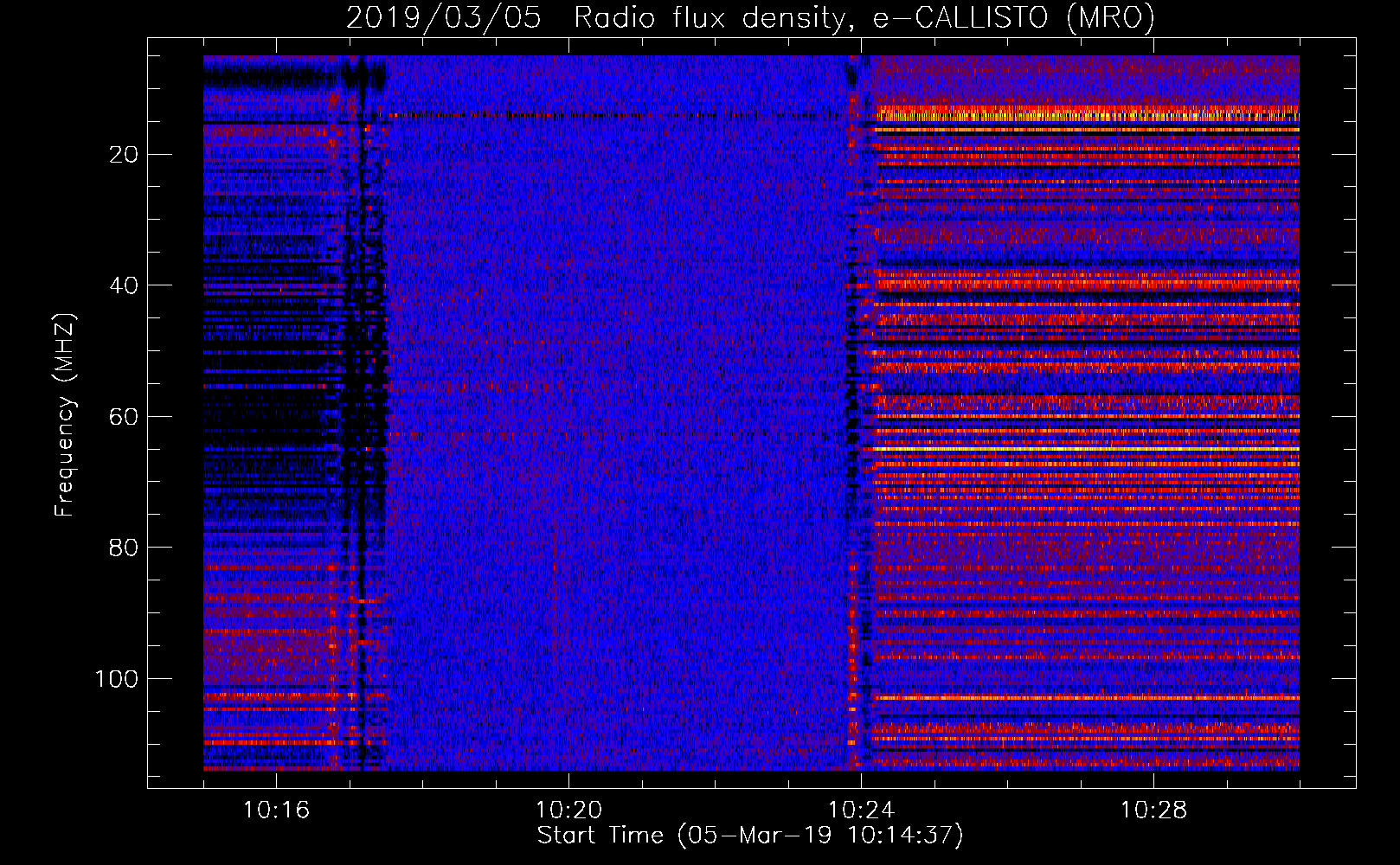1400x865 pixels.
Task: Click the frequency tick label 80
Action: [x=125, y=548]
